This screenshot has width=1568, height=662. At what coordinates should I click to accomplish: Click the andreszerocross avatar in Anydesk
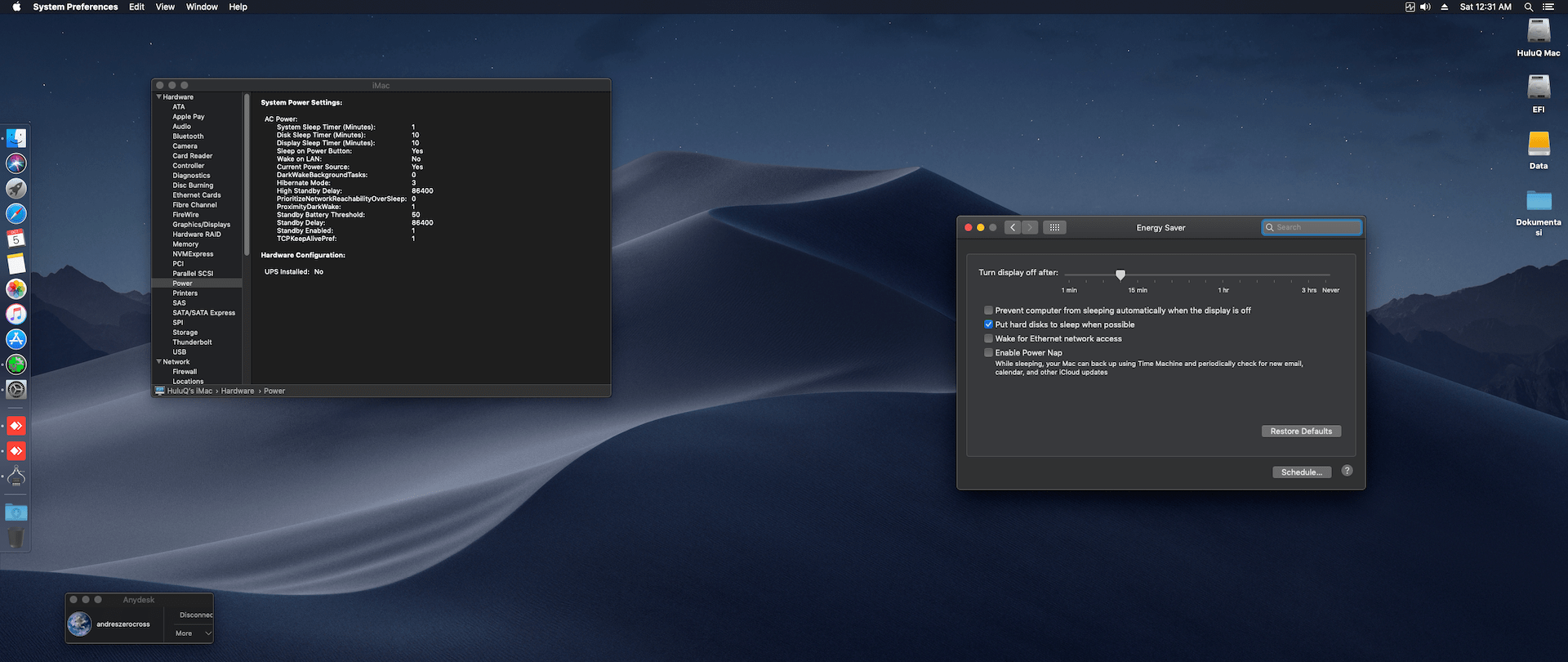(80, 624)
